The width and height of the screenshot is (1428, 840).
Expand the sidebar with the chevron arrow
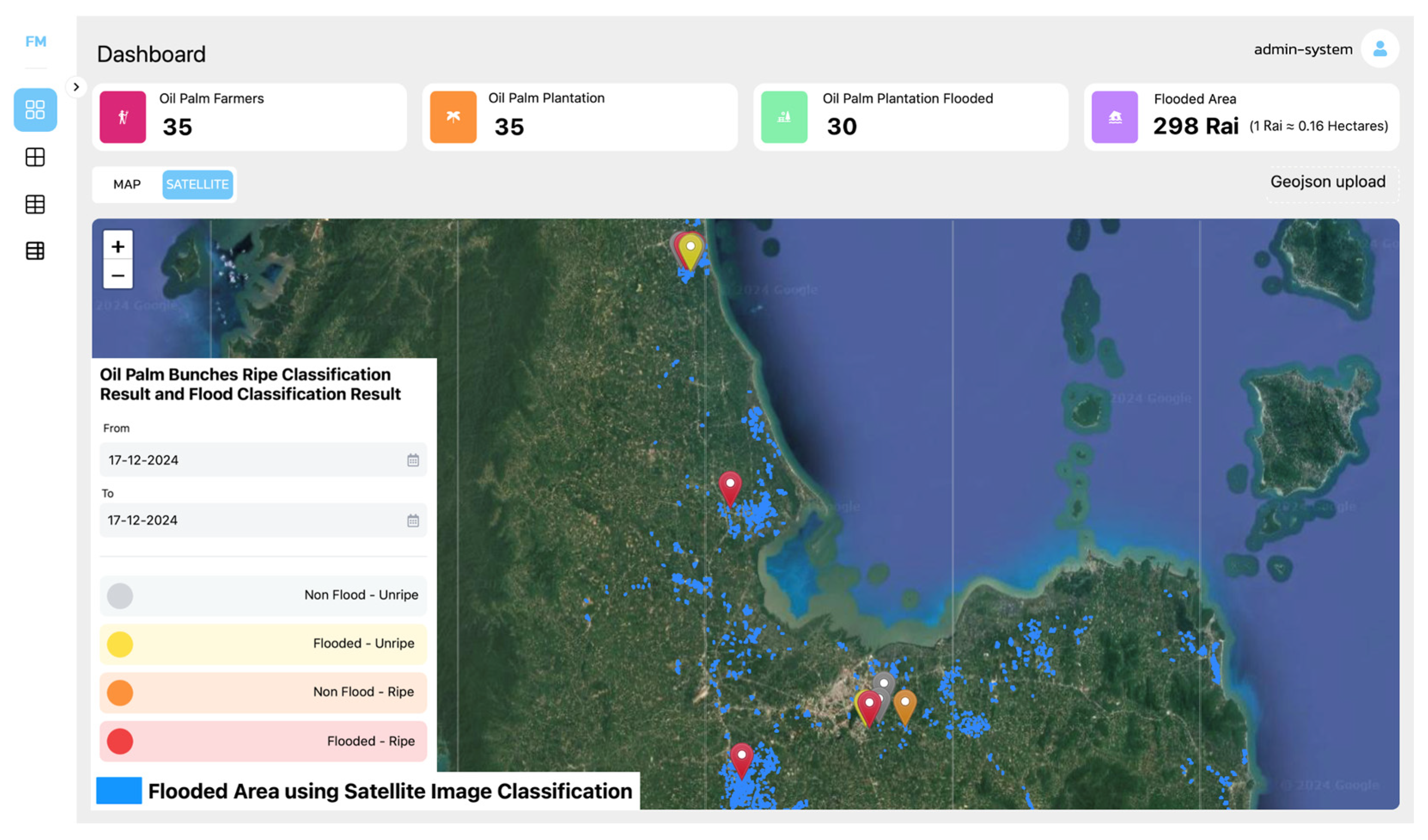pyautogui.click(x=76, y=87)
